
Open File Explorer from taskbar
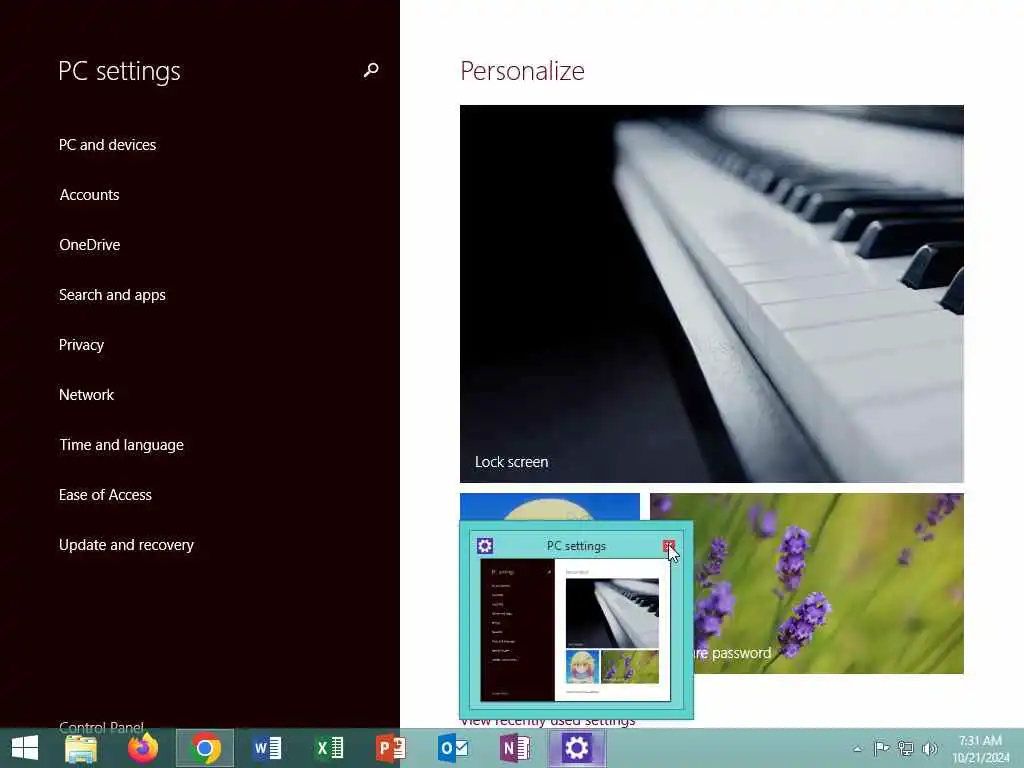(81, 748)
